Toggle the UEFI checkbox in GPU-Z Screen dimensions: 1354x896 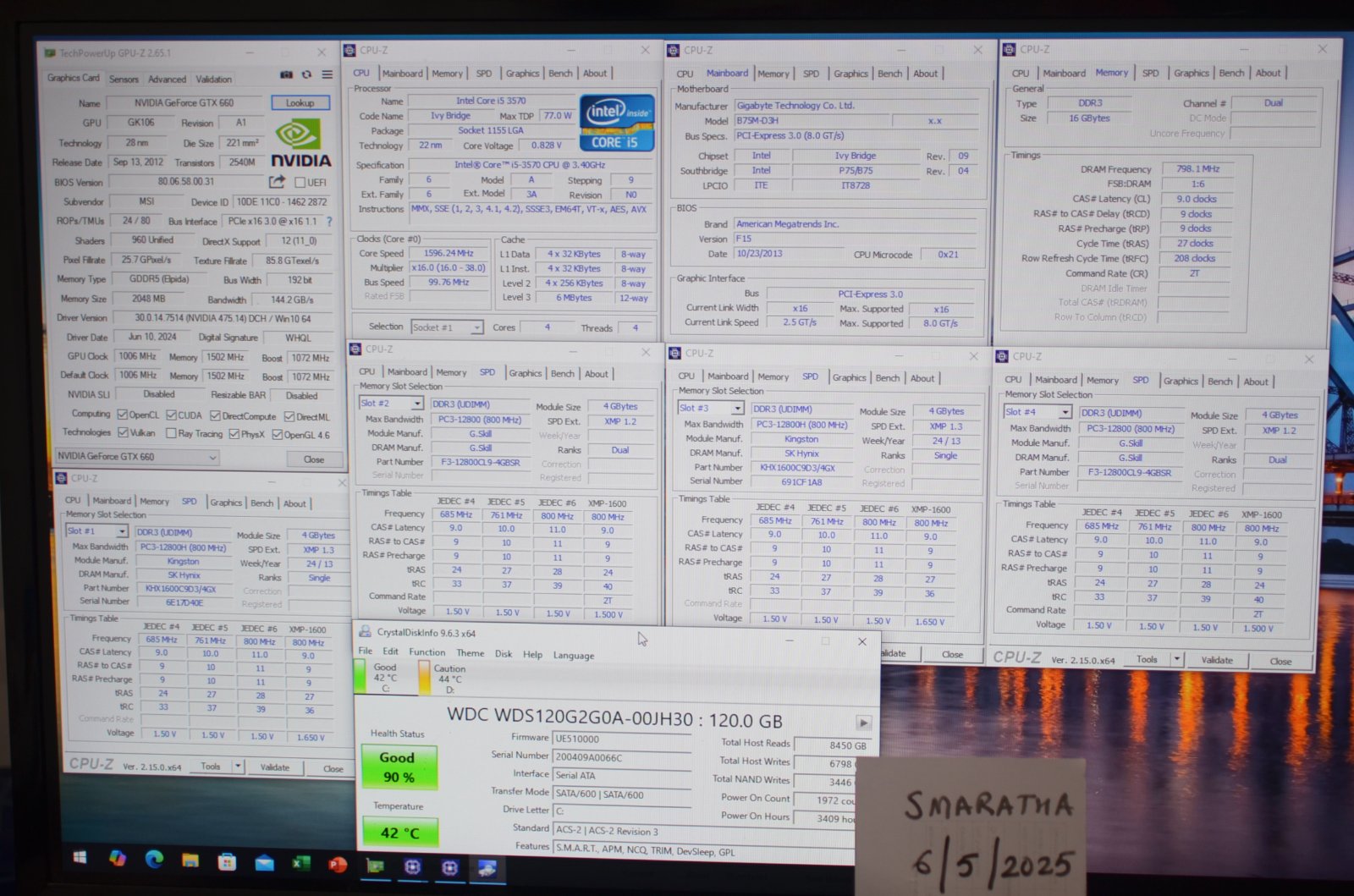[300, 183]
